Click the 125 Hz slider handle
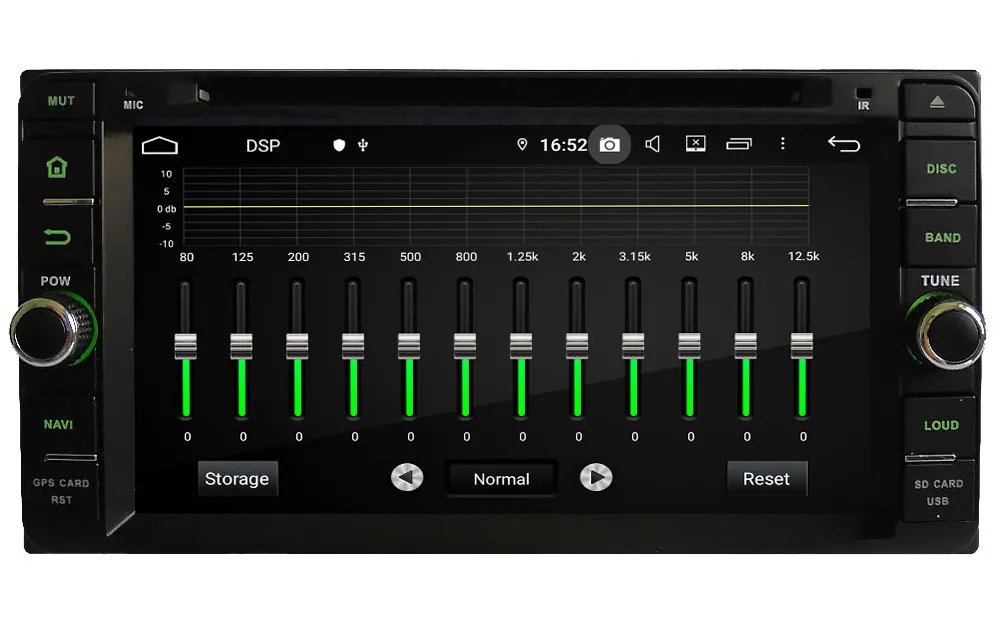This screenshot has height=630, width=1000. [242, 346]
